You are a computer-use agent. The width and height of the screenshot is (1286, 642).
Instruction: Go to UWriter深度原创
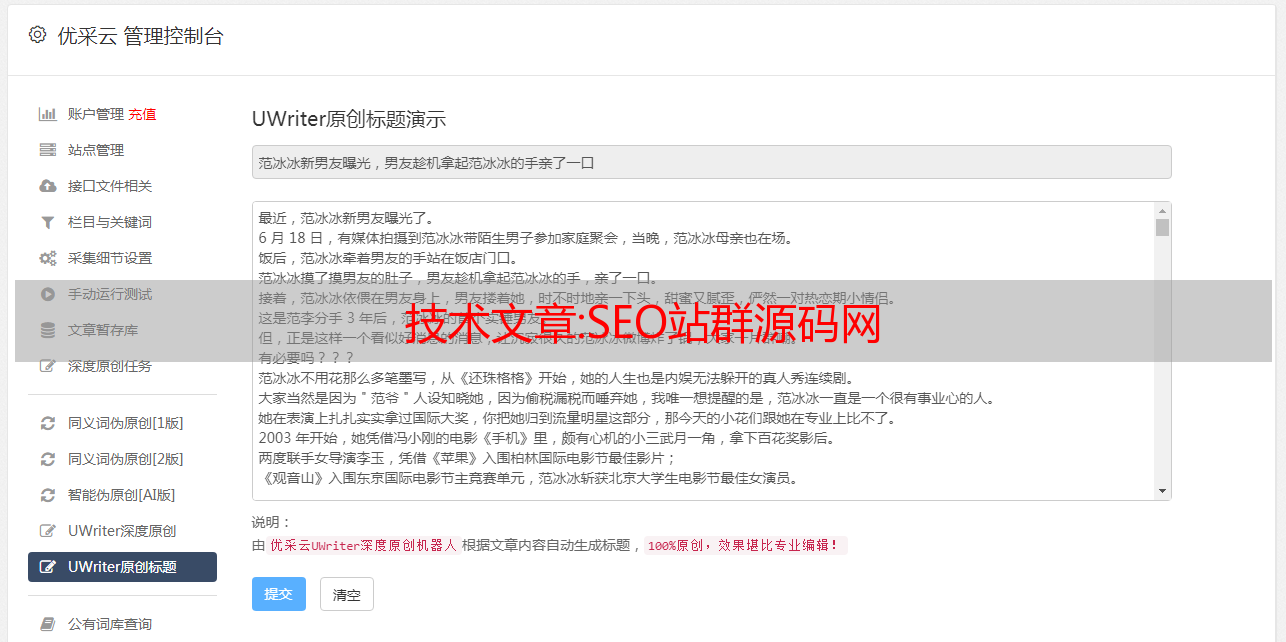[122, 531]
